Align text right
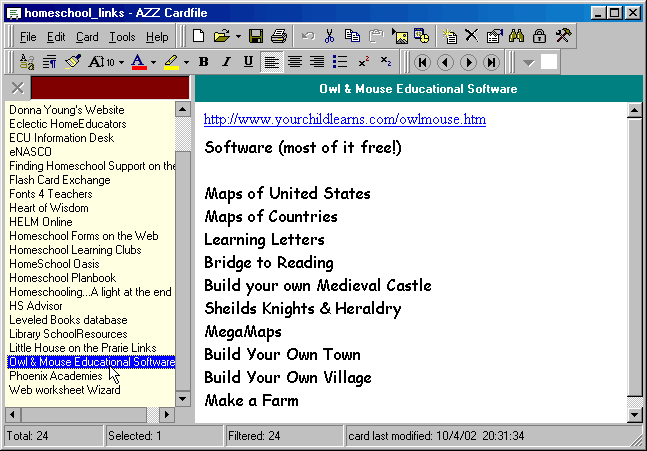 click(x=317, y=62)
